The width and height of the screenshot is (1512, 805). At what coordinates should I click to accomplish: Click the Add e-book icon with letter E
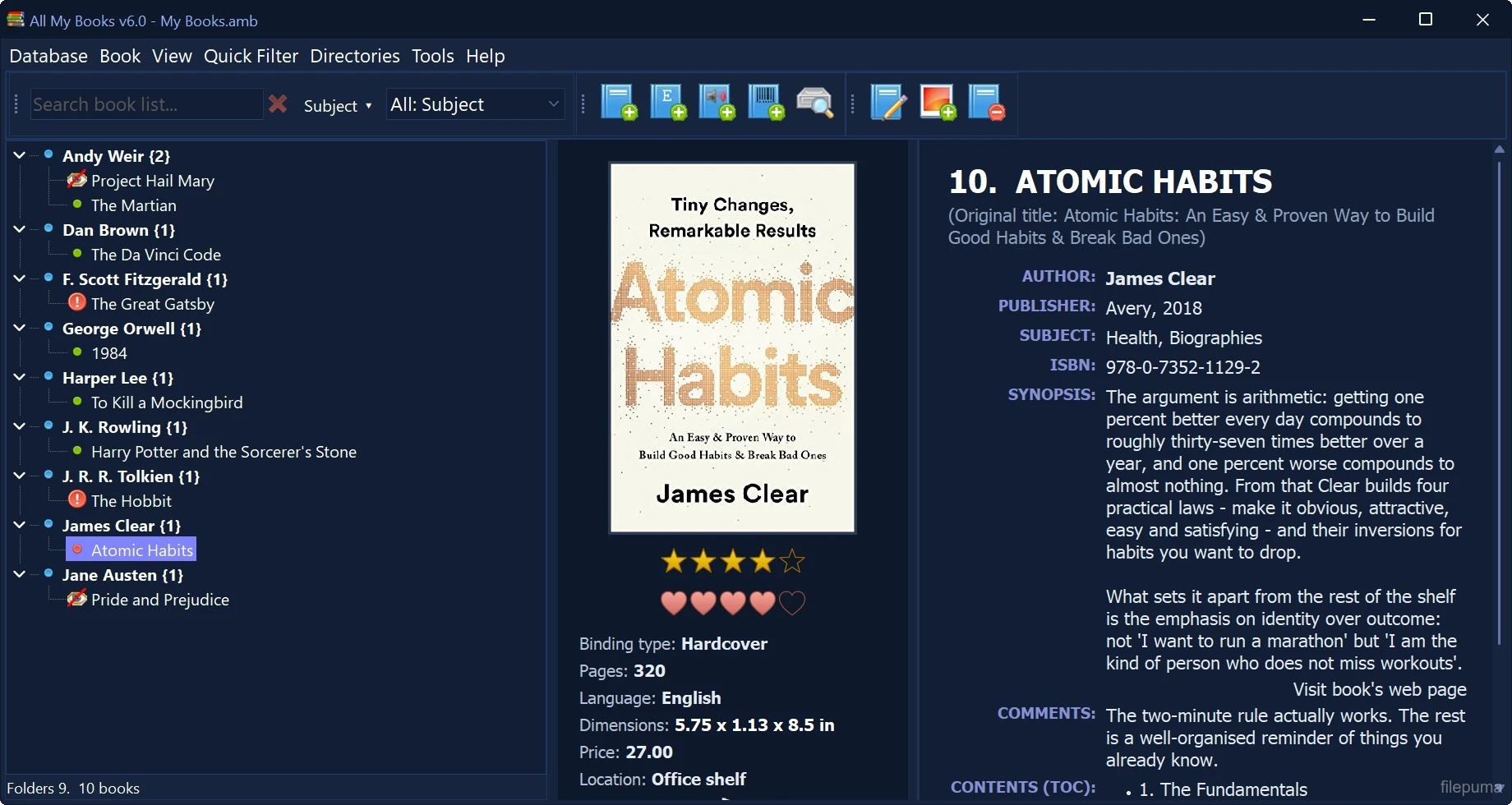tap(668, 103)
